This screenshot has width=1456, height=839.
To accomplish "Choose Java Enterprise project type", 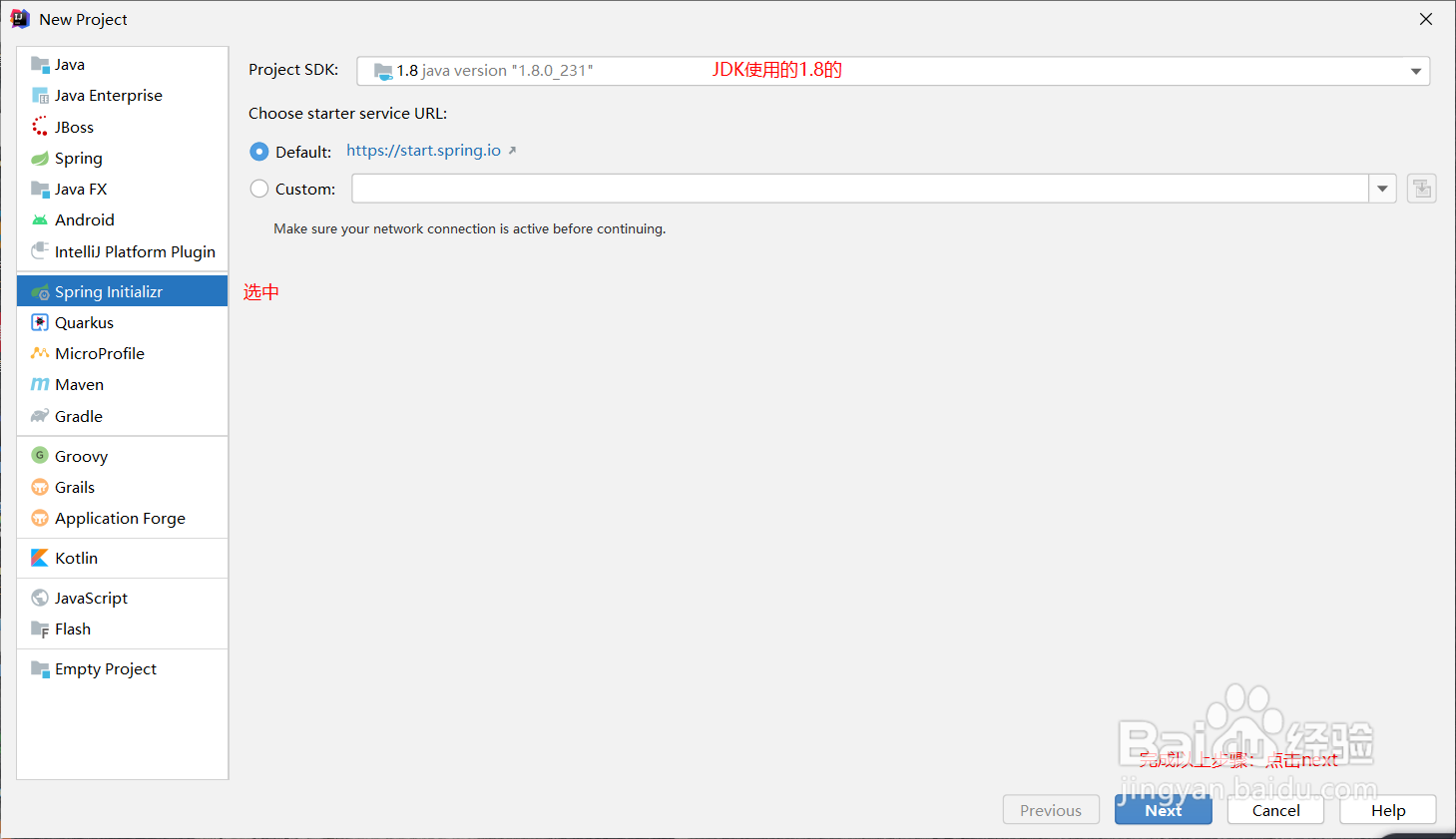I will tap(123, 96).
